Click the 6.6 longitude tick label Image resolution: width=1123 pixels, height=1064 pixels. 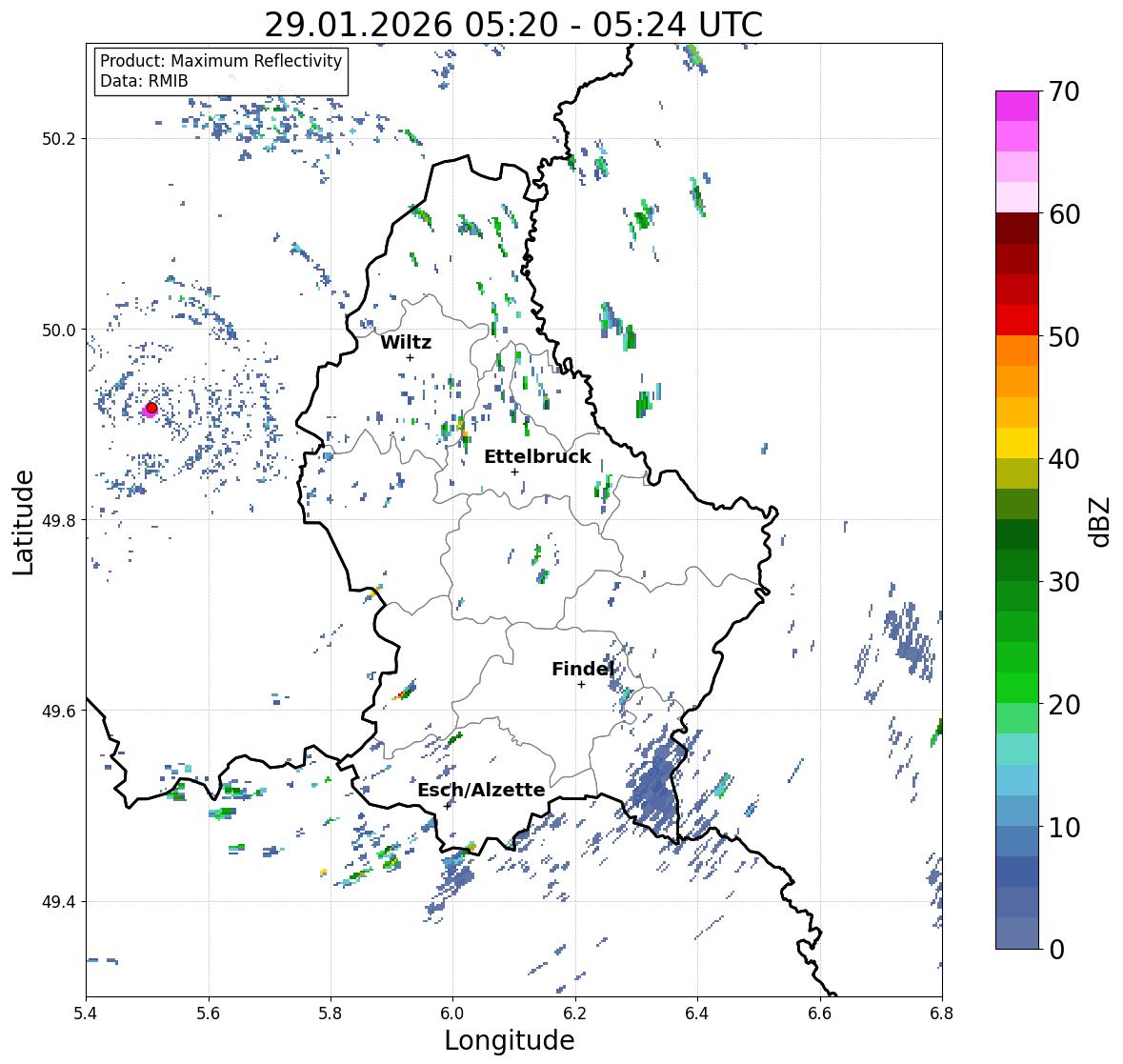coord(820,1014)
